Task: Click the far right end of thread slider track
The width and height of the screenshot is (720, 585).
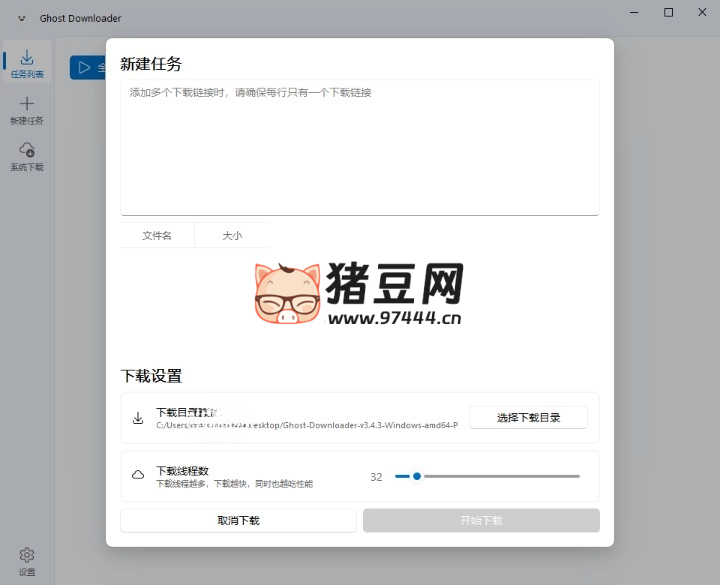Action: click(578, 476)
